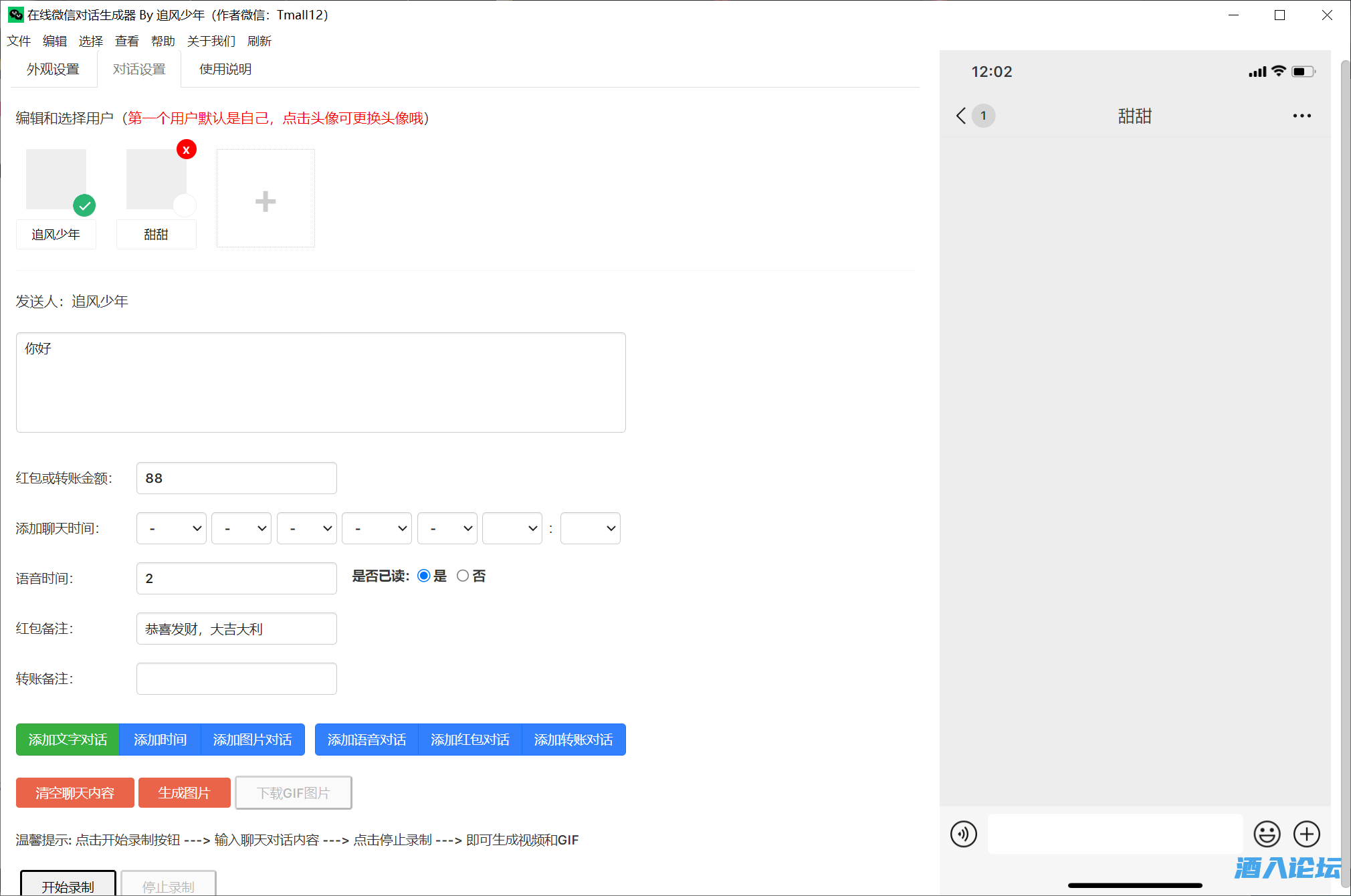
Task: Open the last time dropdown after the colon
Action: point(590,528)
